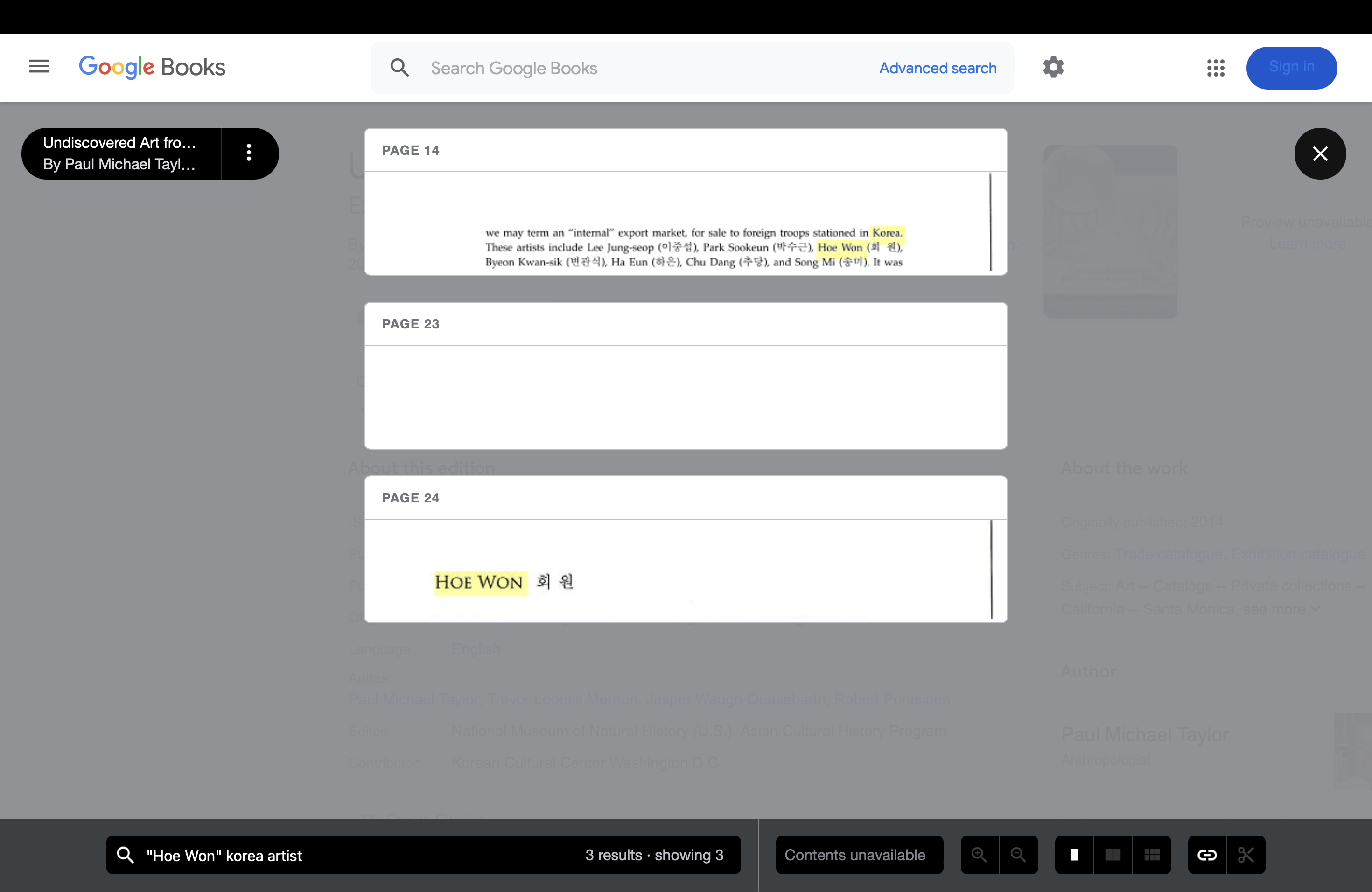Open the settings gear
The width and height of the screenshot is (1372, 892).
pos(1053,68)
